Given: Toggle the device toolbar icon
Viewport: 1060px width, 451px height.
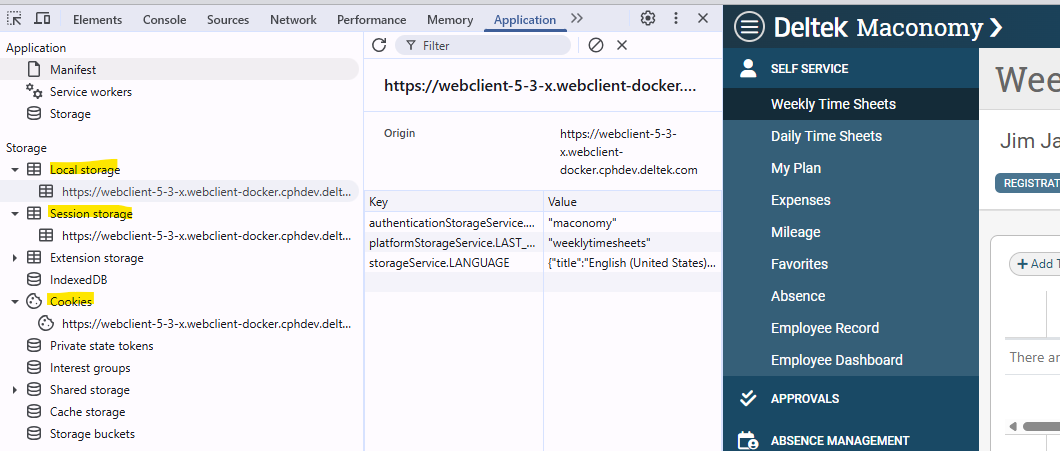Looking at the screenshot, I should [42, 19].
